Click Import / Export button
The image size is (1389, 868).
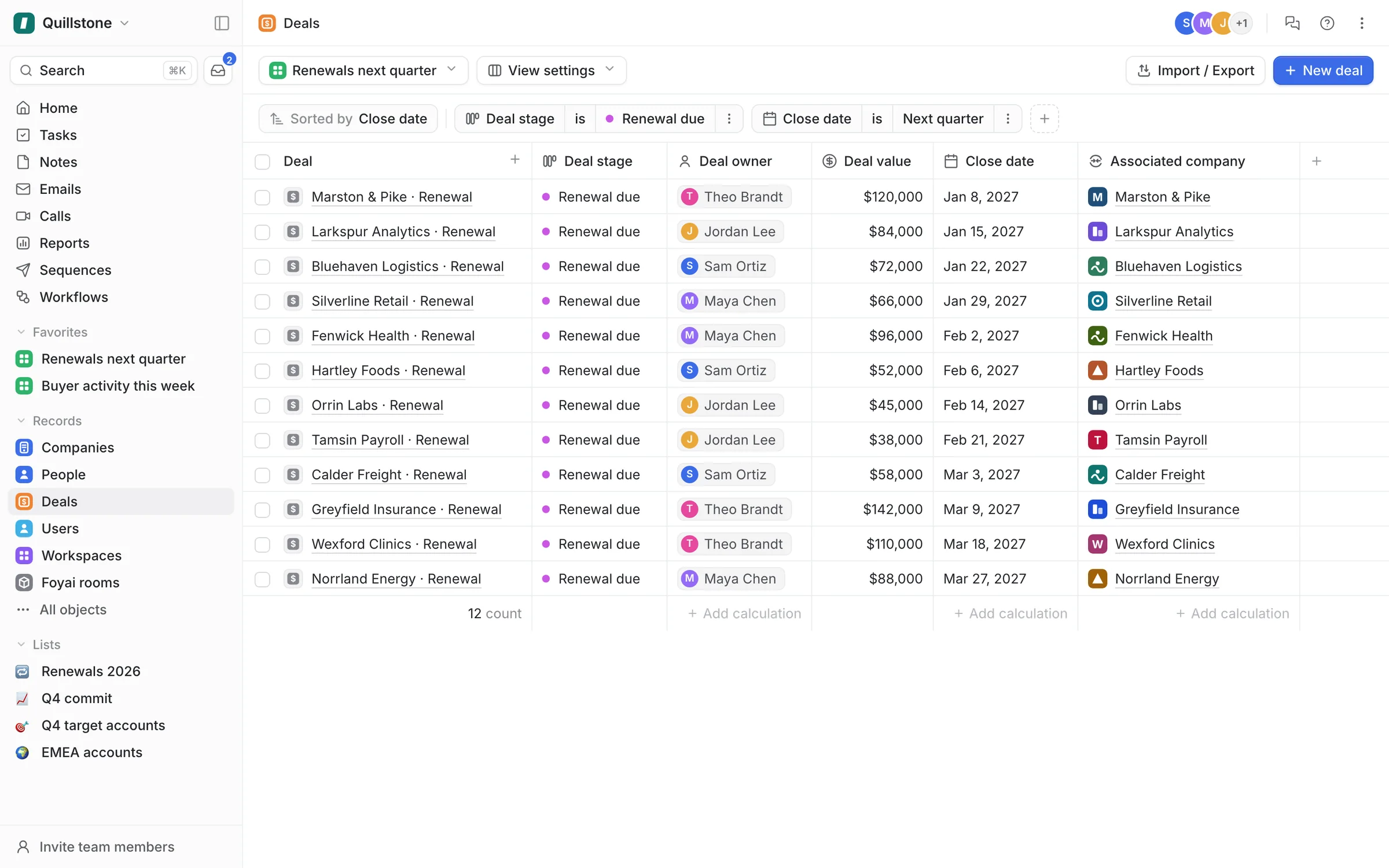1195,71
